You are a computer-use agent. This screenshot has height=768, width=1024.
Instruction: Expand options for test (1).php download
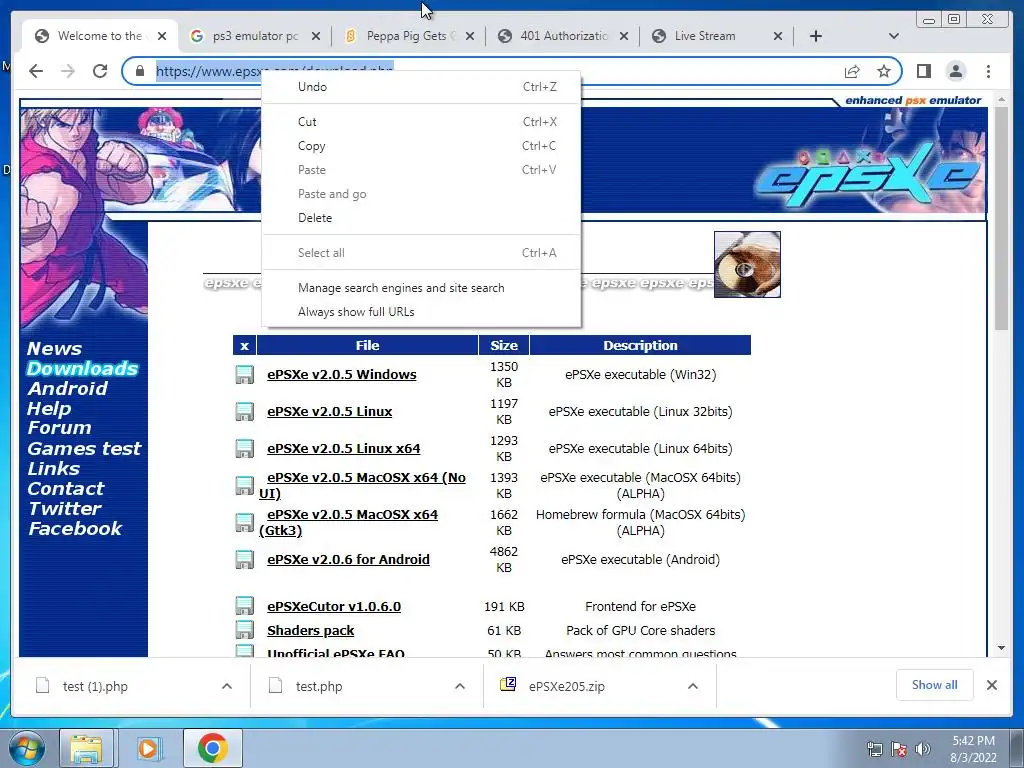tap(227, 686)
